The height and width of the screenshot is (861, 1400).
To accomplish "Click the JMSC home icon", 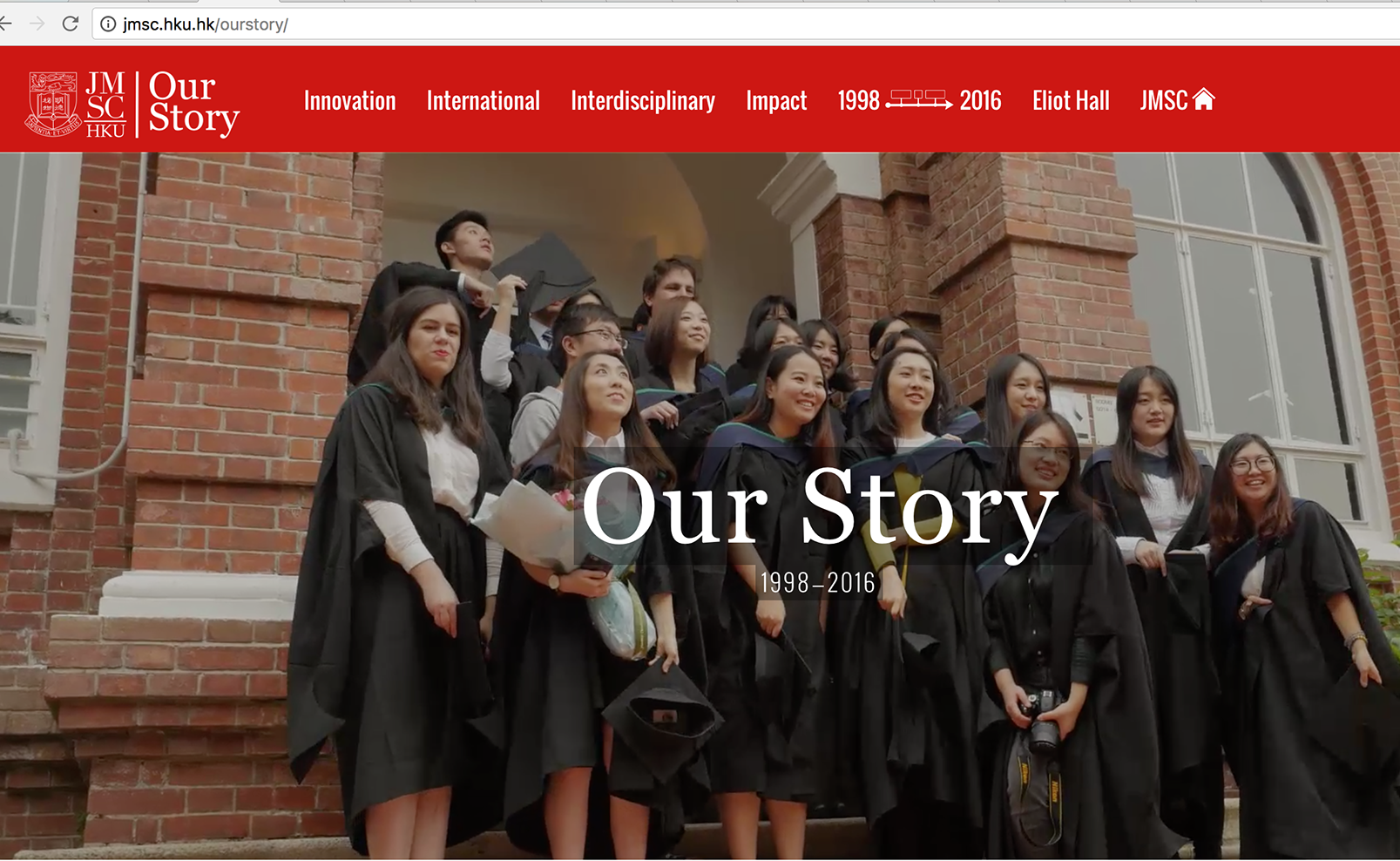I will click(x=1204, y=99).
